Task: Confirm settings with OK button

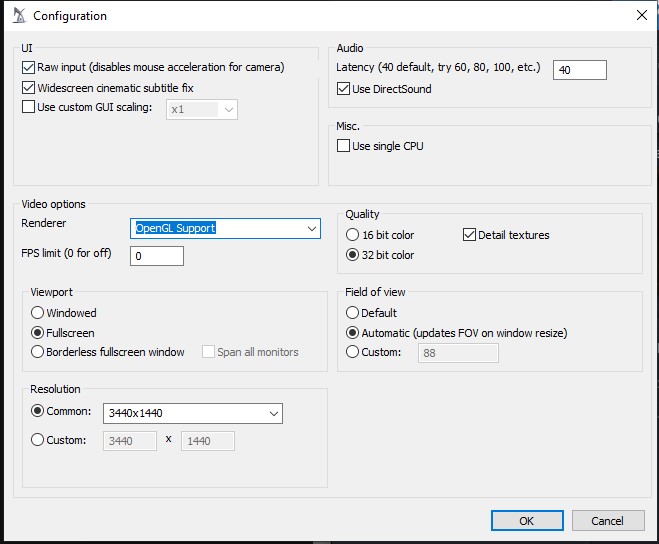Action: (x=527, y=521)
